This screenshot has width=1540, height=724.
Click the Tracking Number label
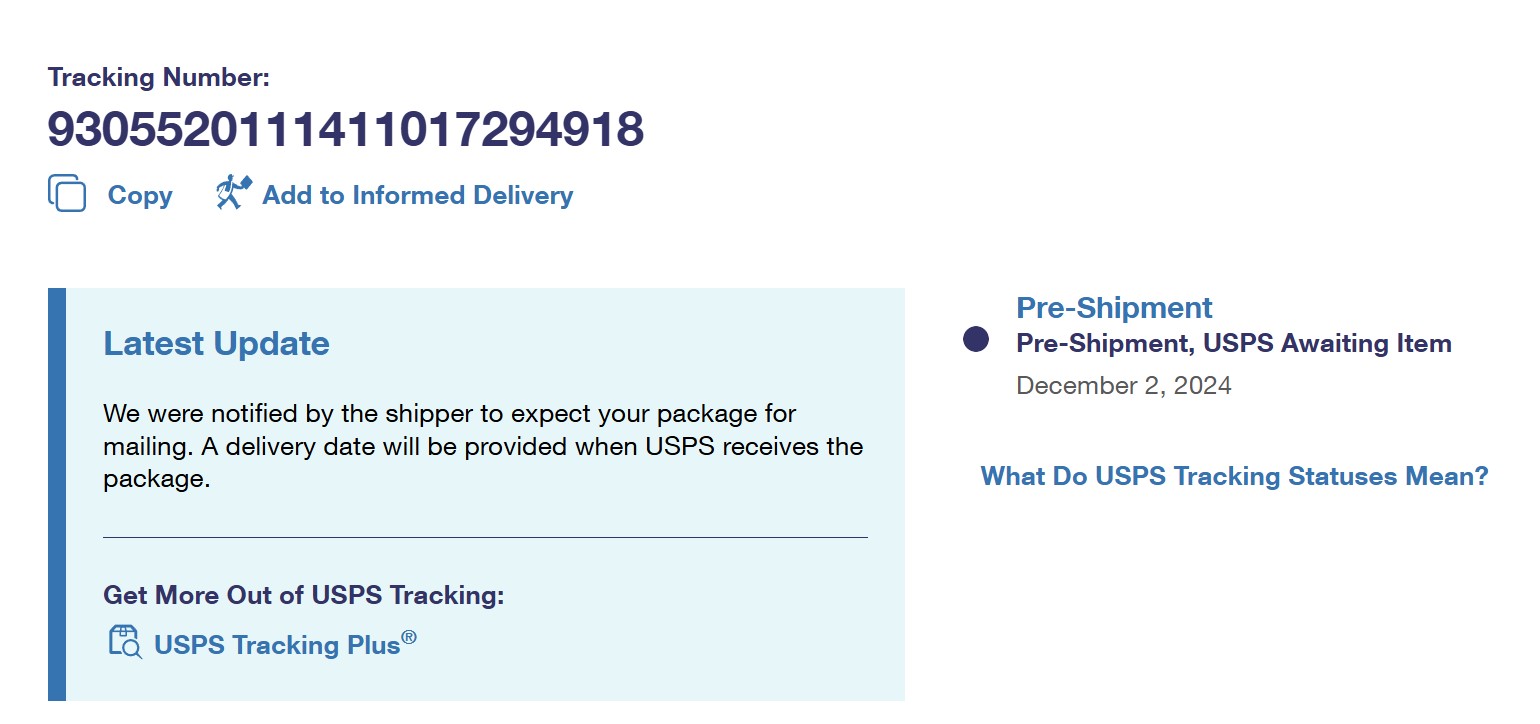(159, 77)
